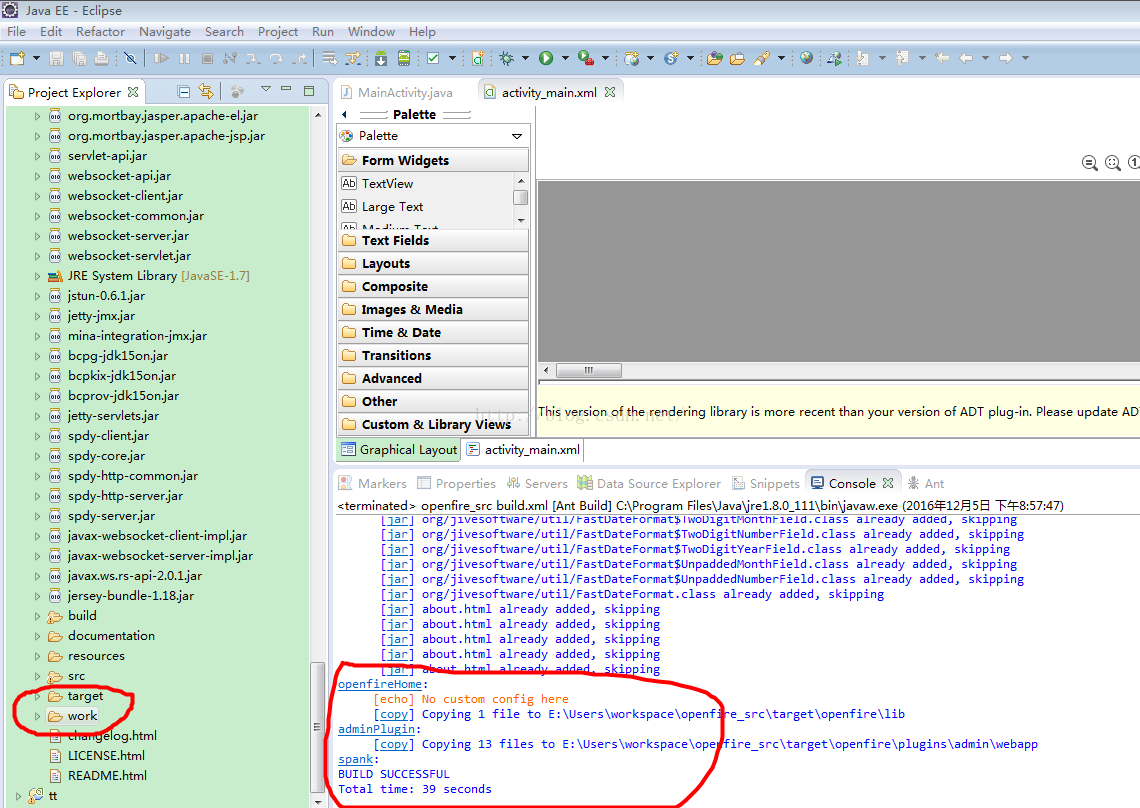The height and width of the screenshot is (808, 1140).
Task: Click the palette widgets vertical scrollbar thumb
Action: coord(521,198)
